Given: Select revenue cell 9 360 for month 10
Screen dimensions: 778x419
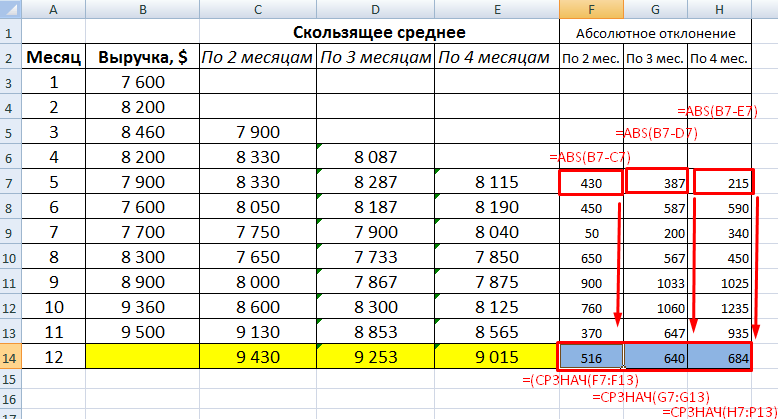Looking at the screenshot, I should coord(142,306).
